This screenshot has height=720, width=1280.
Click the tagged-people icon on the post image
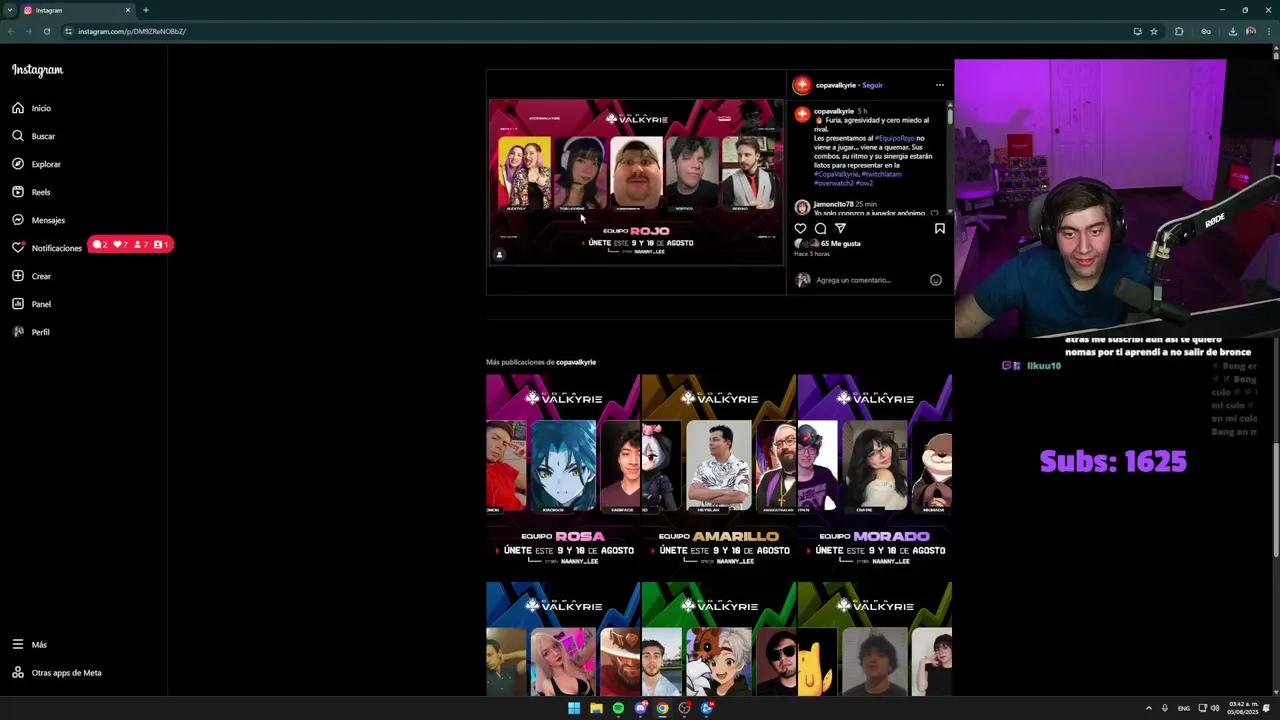[499, 254]
